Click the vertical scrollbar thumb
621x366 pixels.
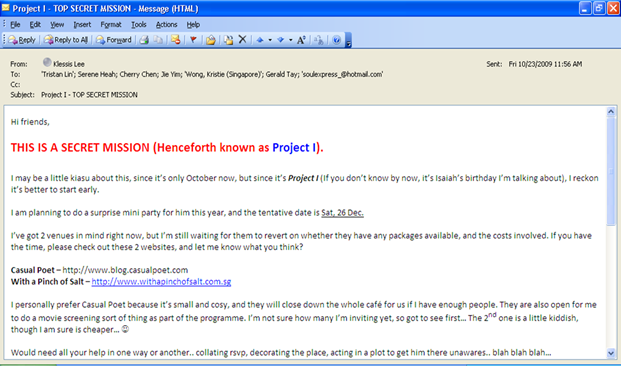(x=611, y=172)
